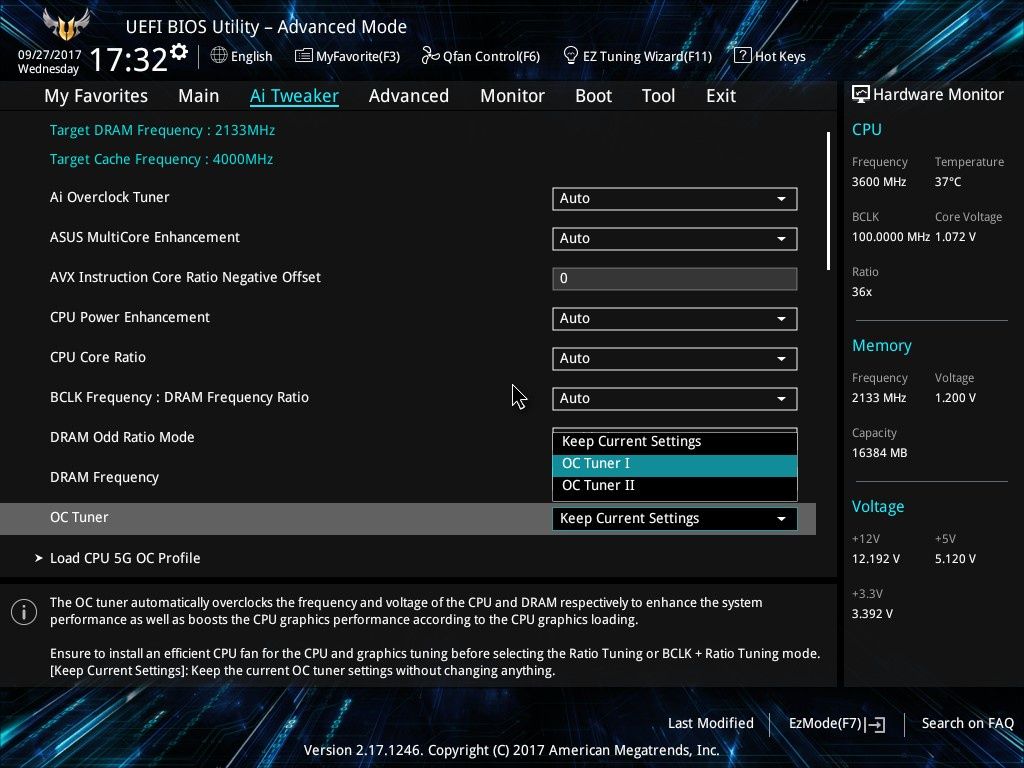Image resolution: width=1024 pixels, height=768 pixels.
Task: Click the MyFavorite list icon
Action: pos(304,56)
